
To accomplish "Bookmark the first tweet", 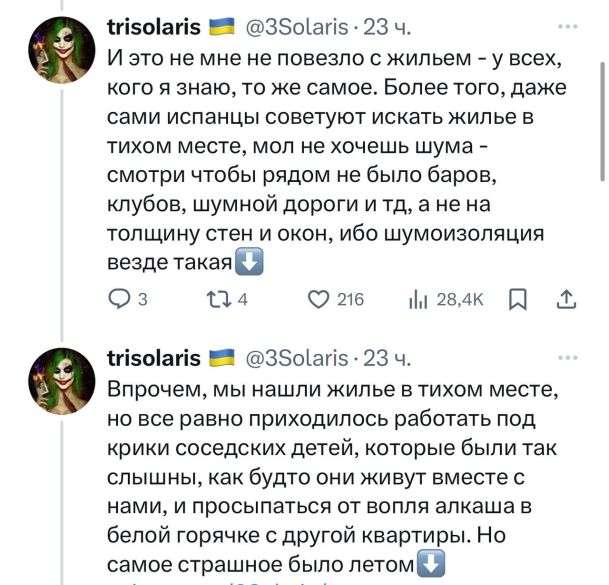I will tap(517, 298).
